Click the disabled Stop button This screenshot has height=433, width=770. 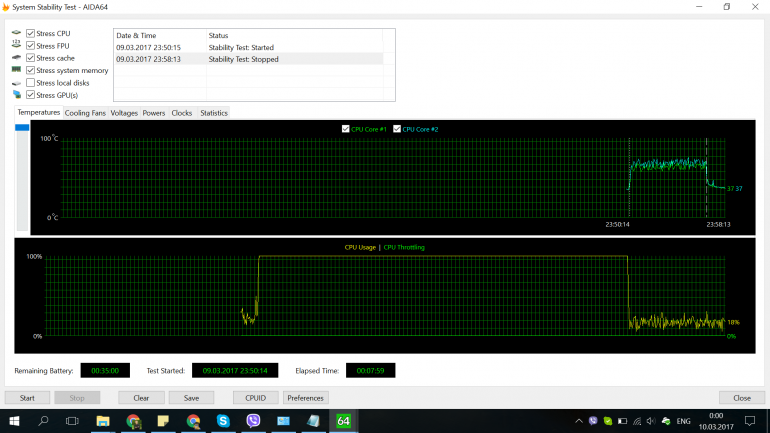pos(77,398)
